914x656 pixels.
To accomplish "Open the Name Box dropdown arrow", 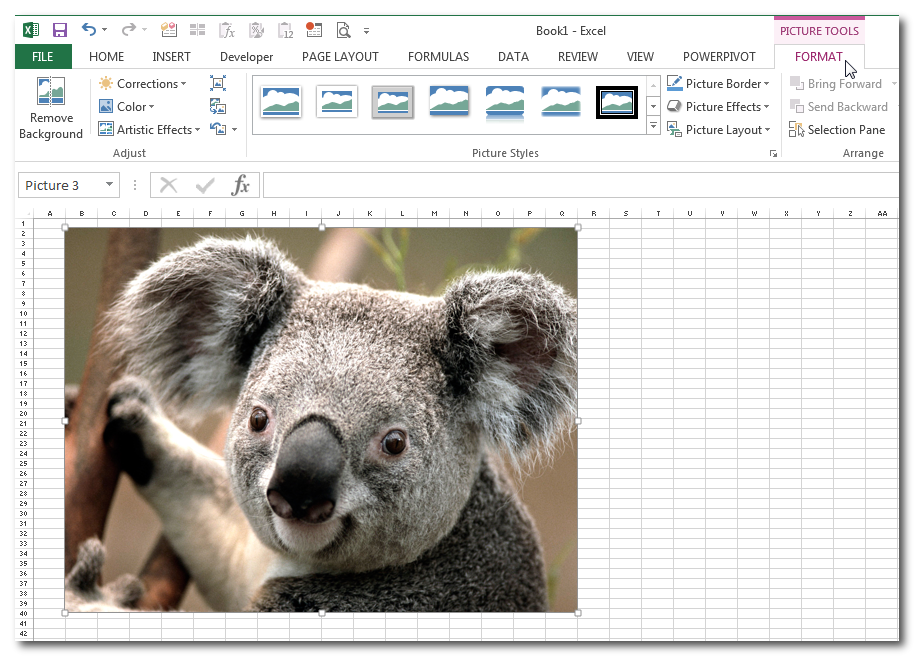I will [107, 185].
